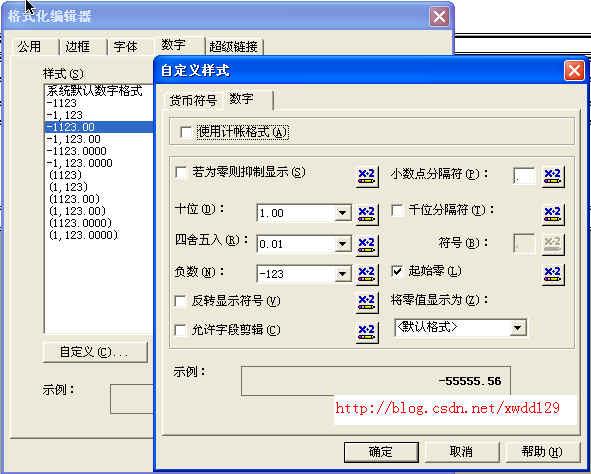Open formula button for 小数点分隔符
The image size is (591, 474).
(553, 176)
